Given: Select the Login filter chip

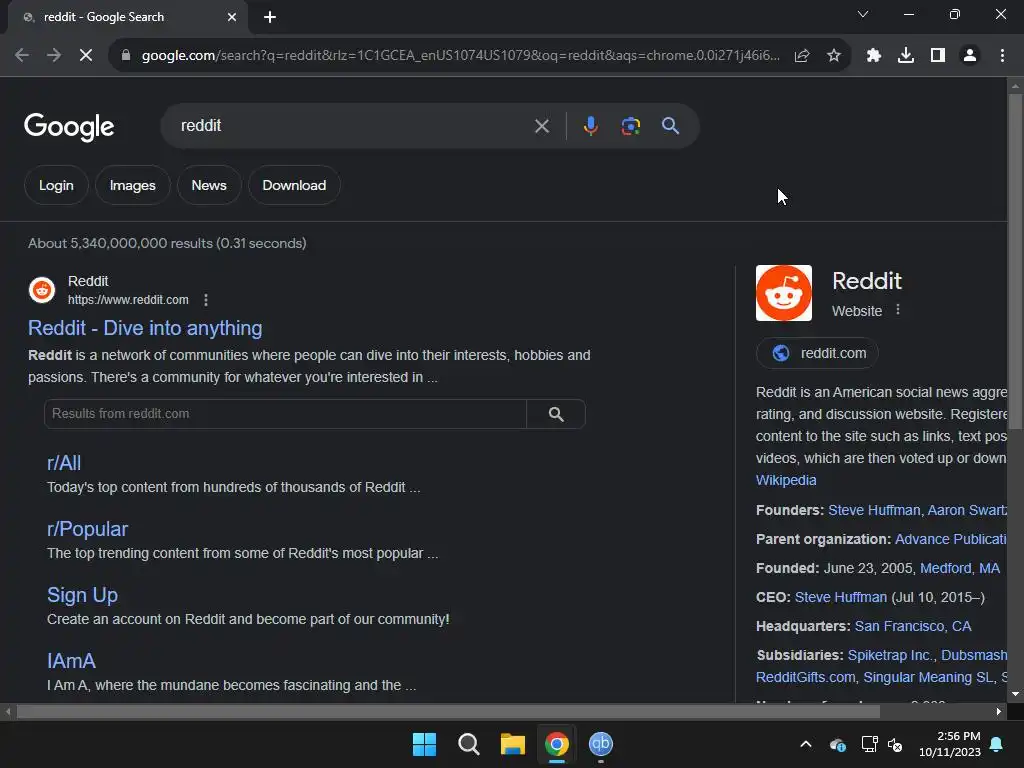Looking at the screenshot, I should 56,185.
